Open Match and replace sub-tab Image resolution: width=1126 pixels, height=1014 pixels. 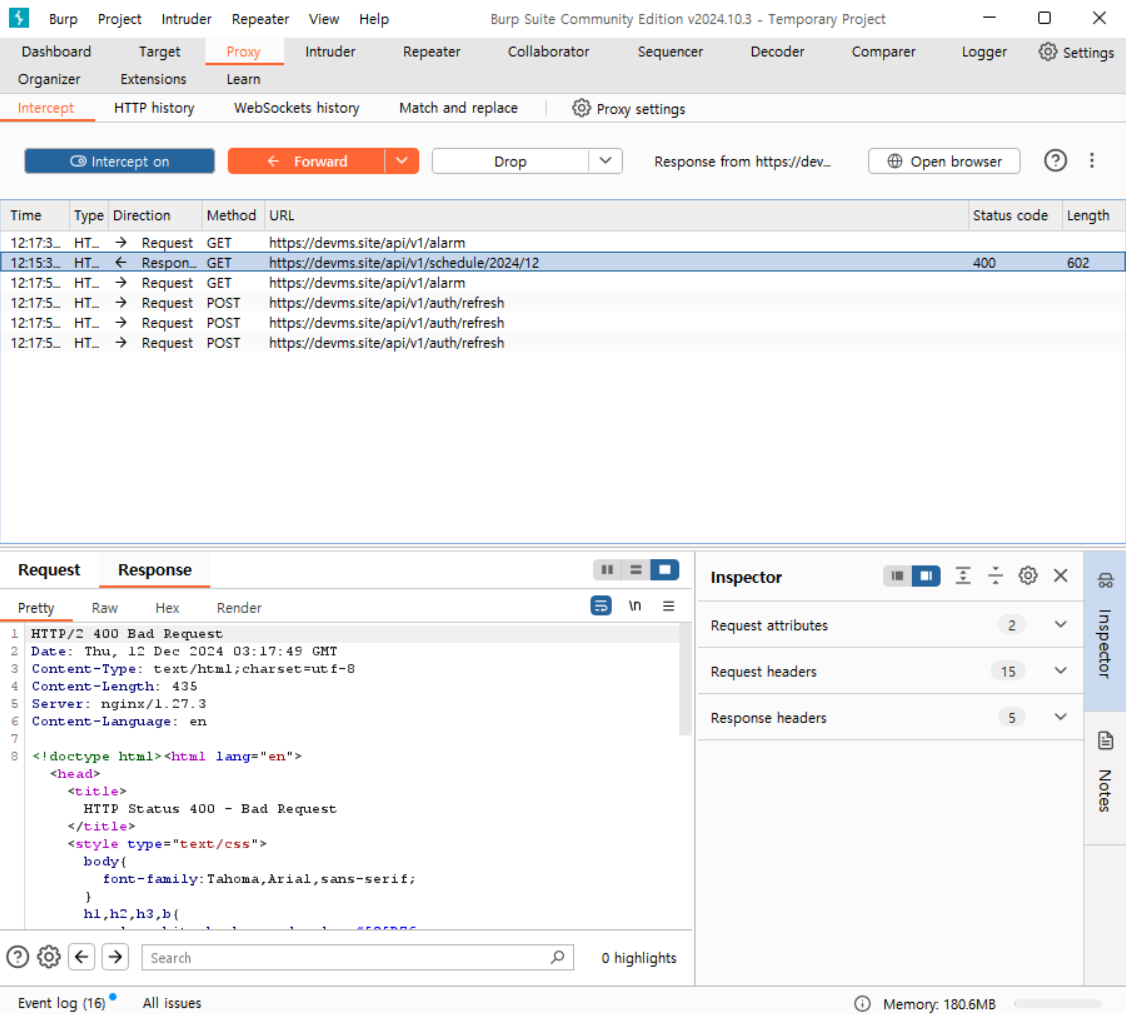(458, 108)
